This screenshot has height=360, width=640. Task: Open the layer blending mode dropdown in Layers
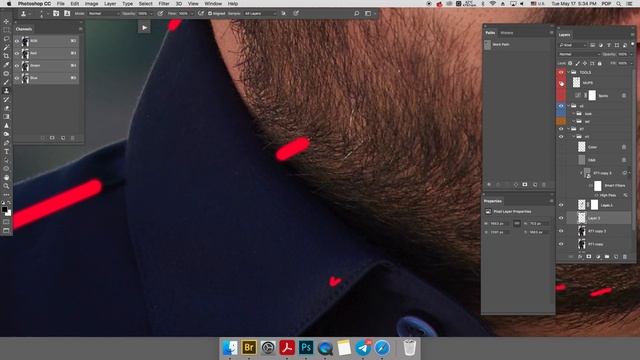tap(579, 54)
